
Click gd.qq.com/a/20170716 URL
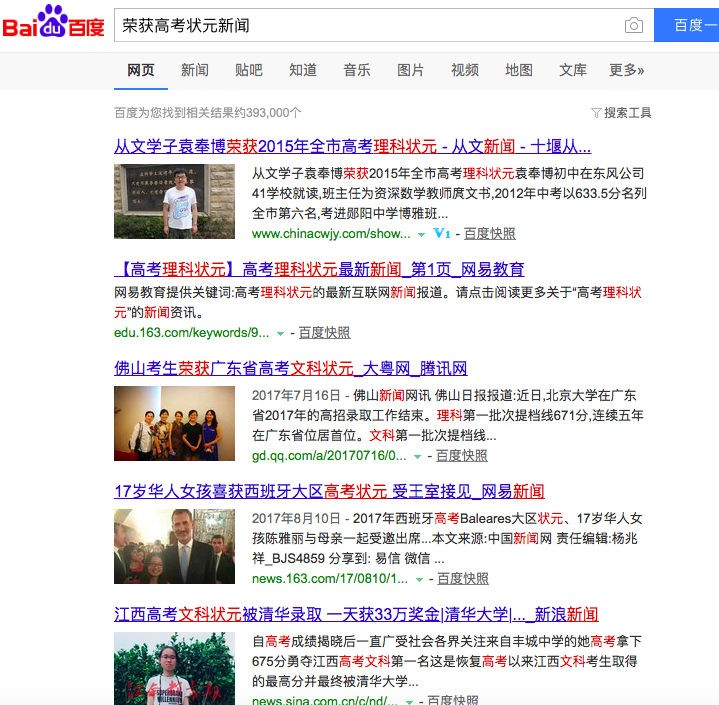click(329, 456)
